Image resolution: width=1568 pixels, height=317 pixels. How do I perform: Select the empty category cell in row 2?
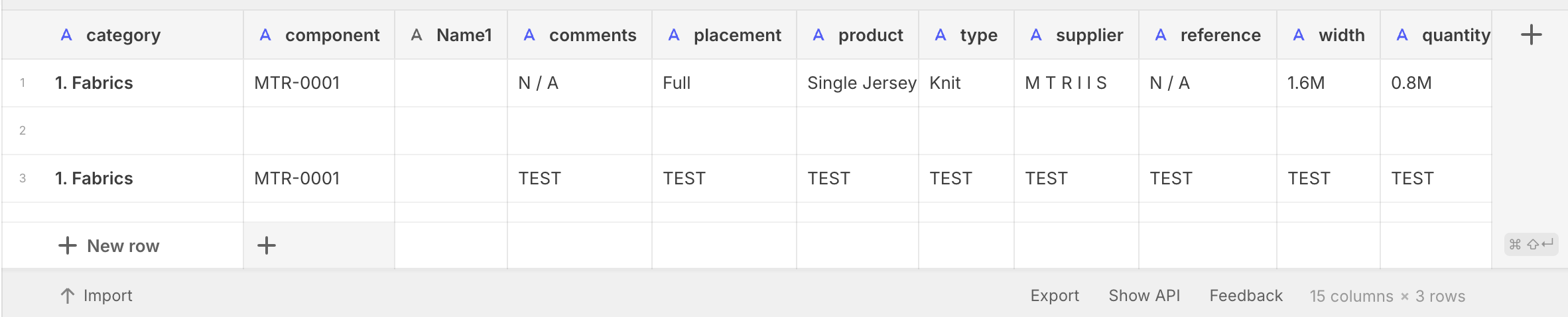click(146, 131)
